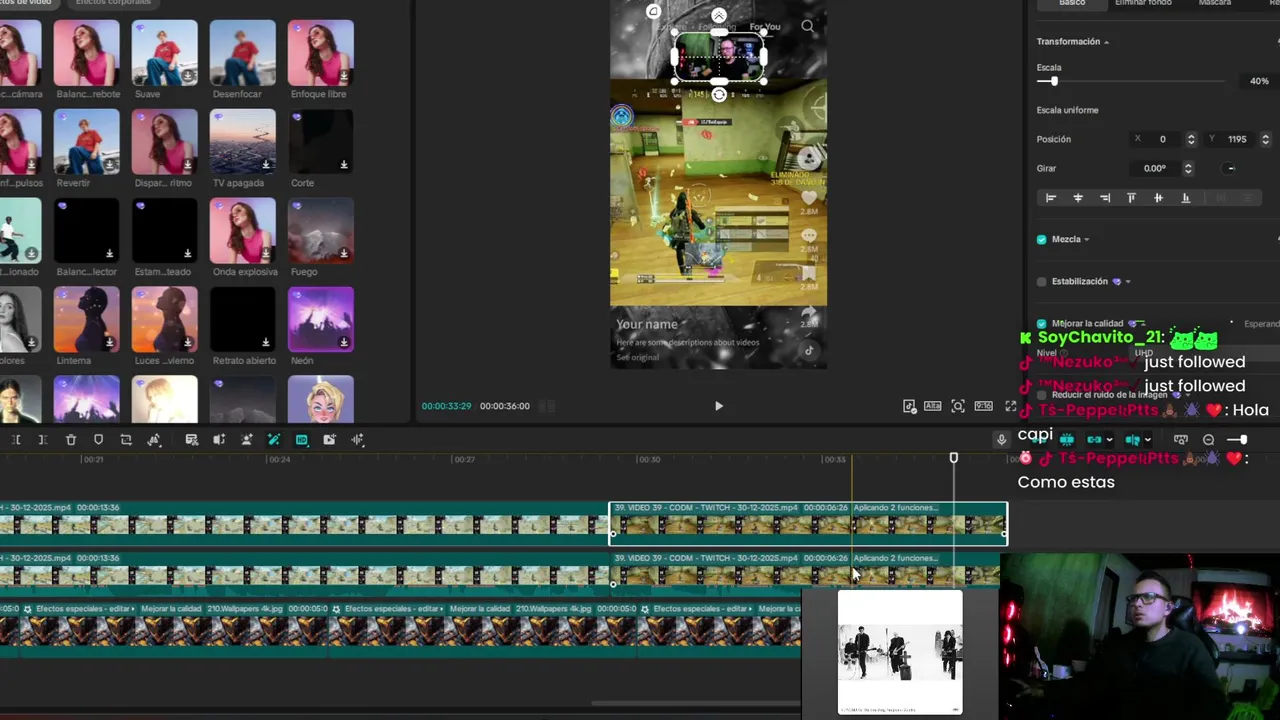
Task: Play the preview video
Action: [718, 406]
